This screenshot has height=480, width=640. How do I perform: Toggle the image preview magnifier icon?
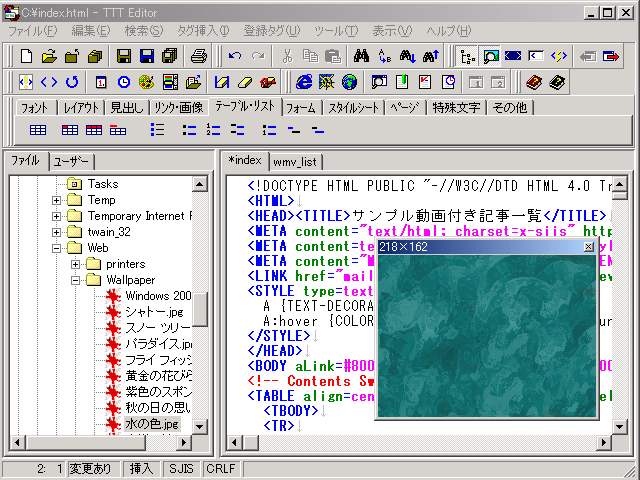click(491, 56)
